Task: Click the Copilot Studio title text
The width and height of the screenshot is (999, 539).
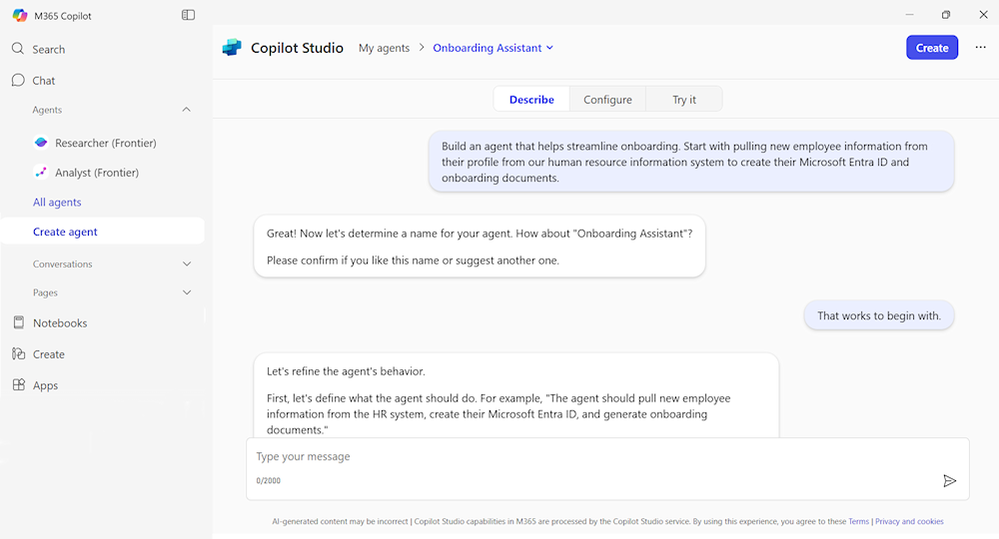Action: 297,48
